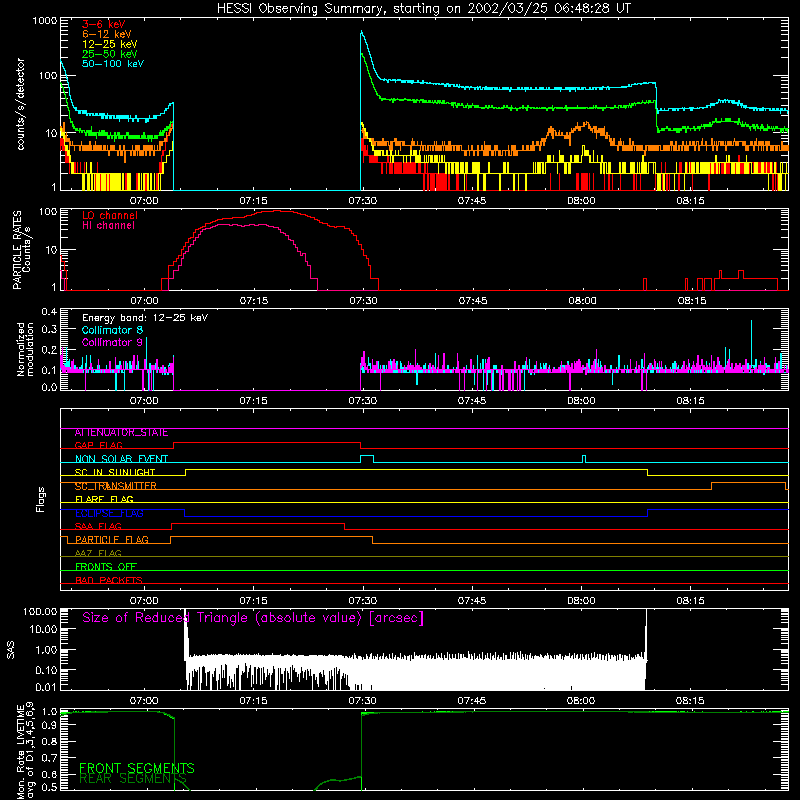The height and width of the screenshot is (800, 800).
Task: Select the 3-6 keV legend label
Action: [103, 24]
